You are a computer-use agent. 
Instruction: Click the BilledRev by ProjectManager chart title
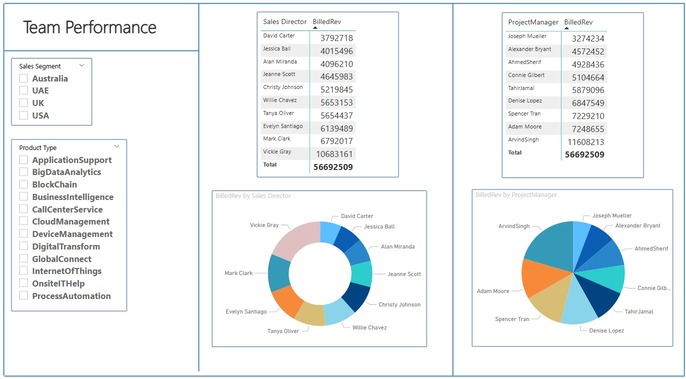click(516, 195)
